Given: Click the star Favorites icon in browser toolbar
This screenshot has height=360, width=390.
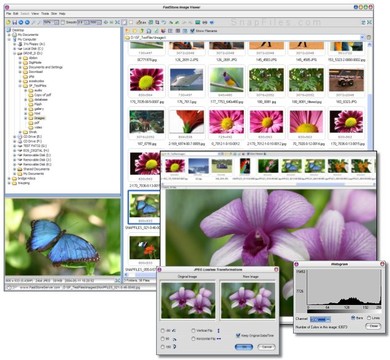Looking at the screenshot, I should [134, 31].
